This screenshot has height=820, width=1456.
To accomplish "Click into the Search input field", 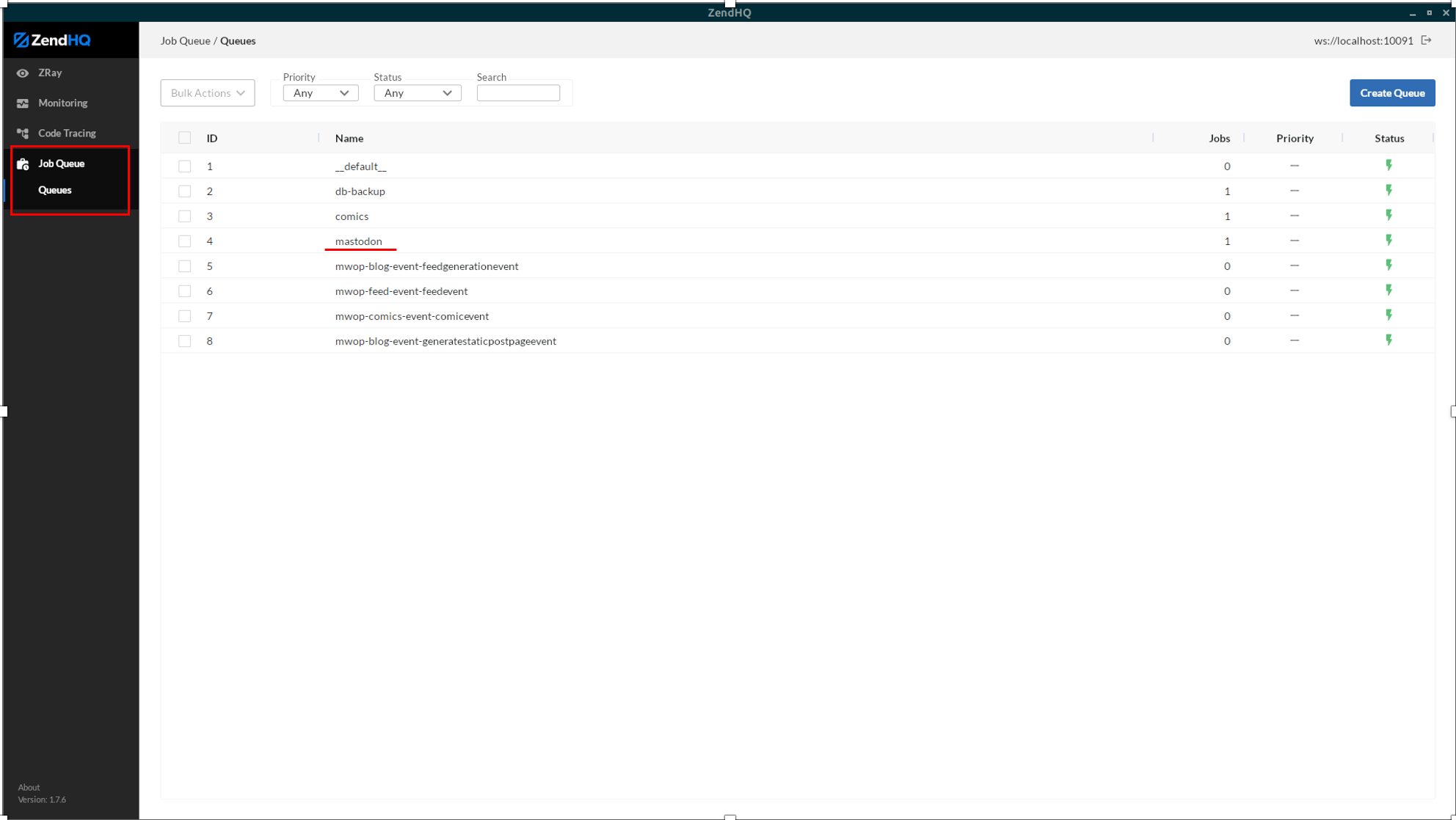I will click(x=518, y=93).
